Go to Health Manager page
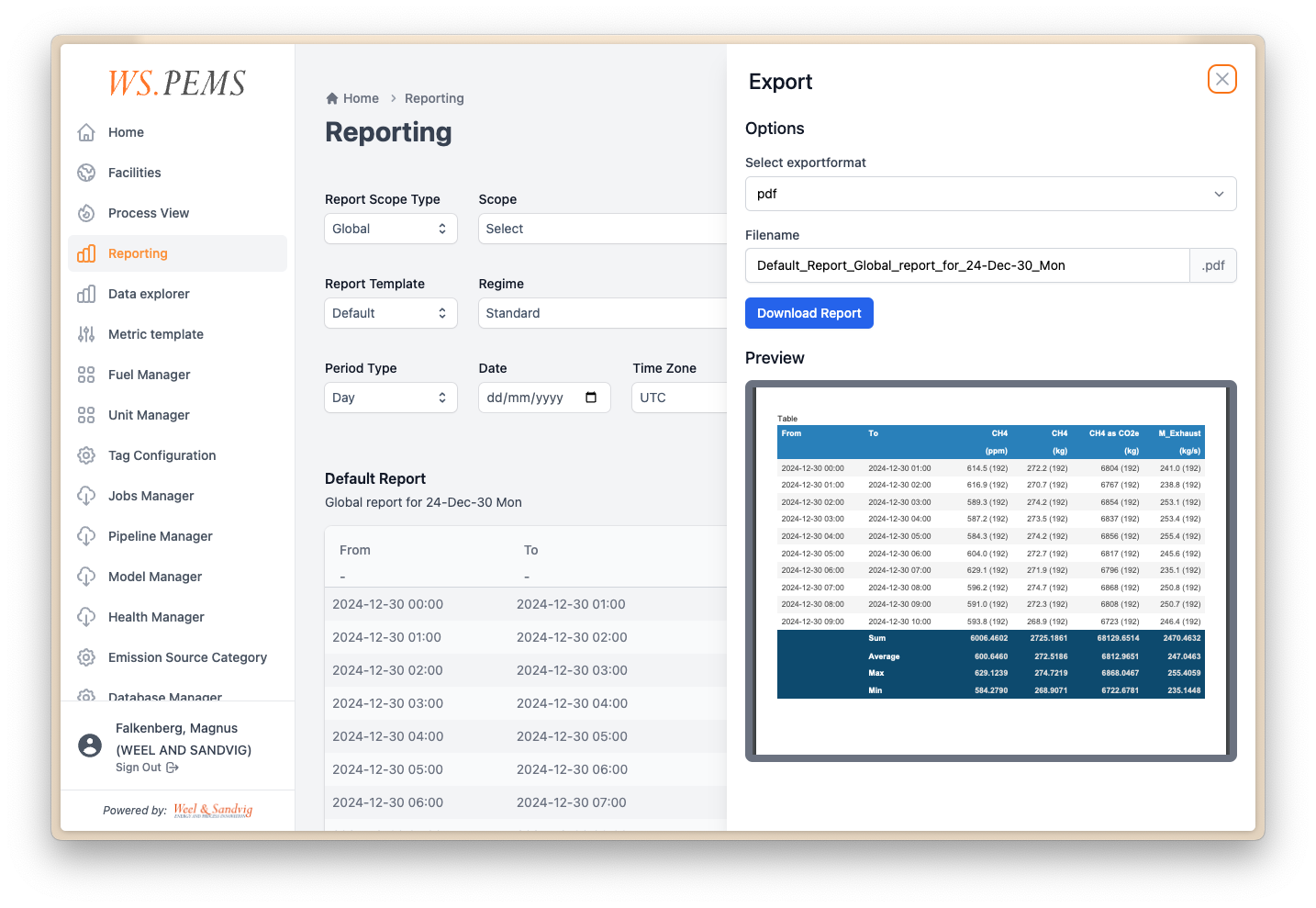This screenshot has height=908, width=1316. (156, 617)
